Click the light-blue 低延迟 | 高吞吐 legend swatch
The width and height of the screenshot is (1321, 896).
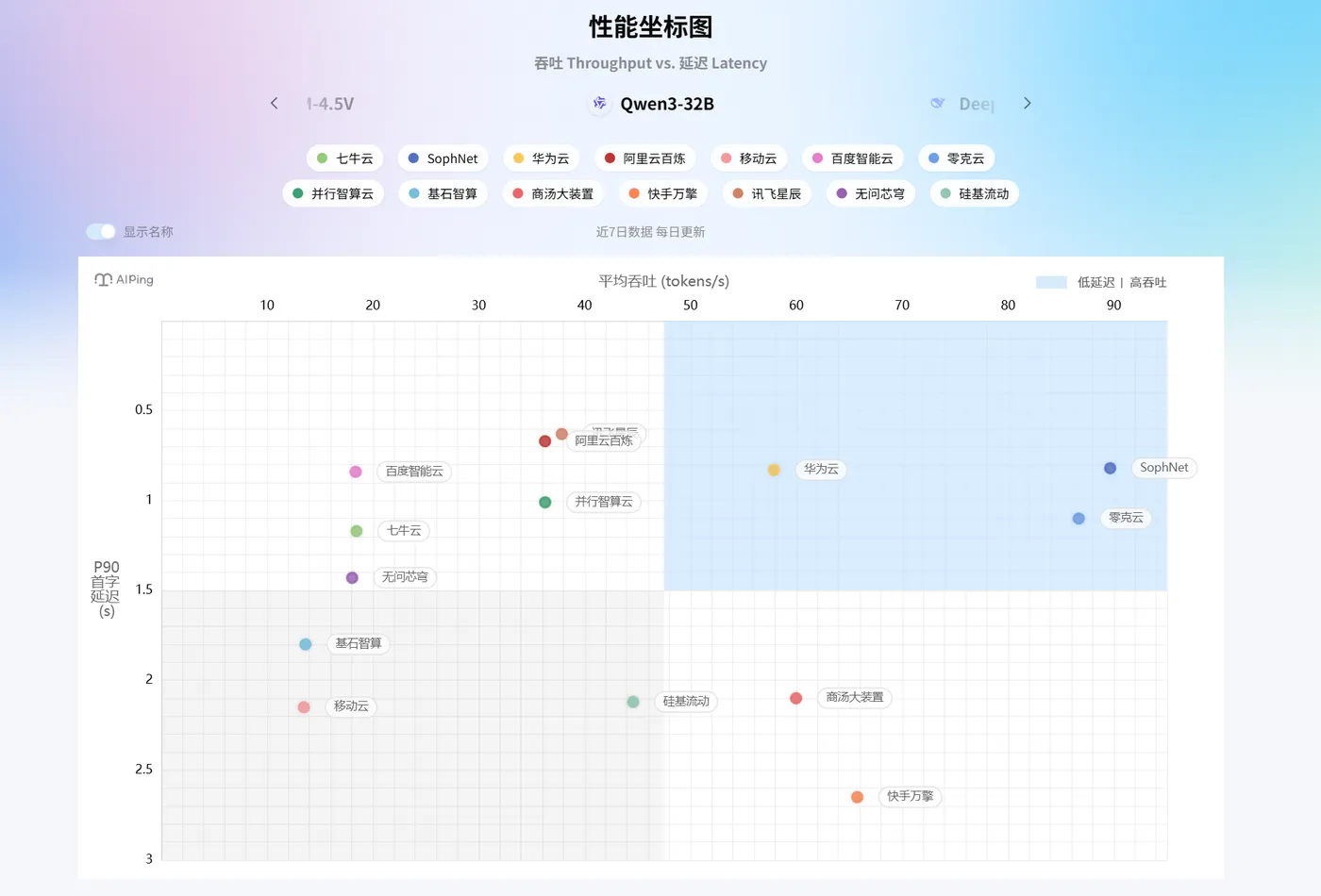[x=1051, y=282]
